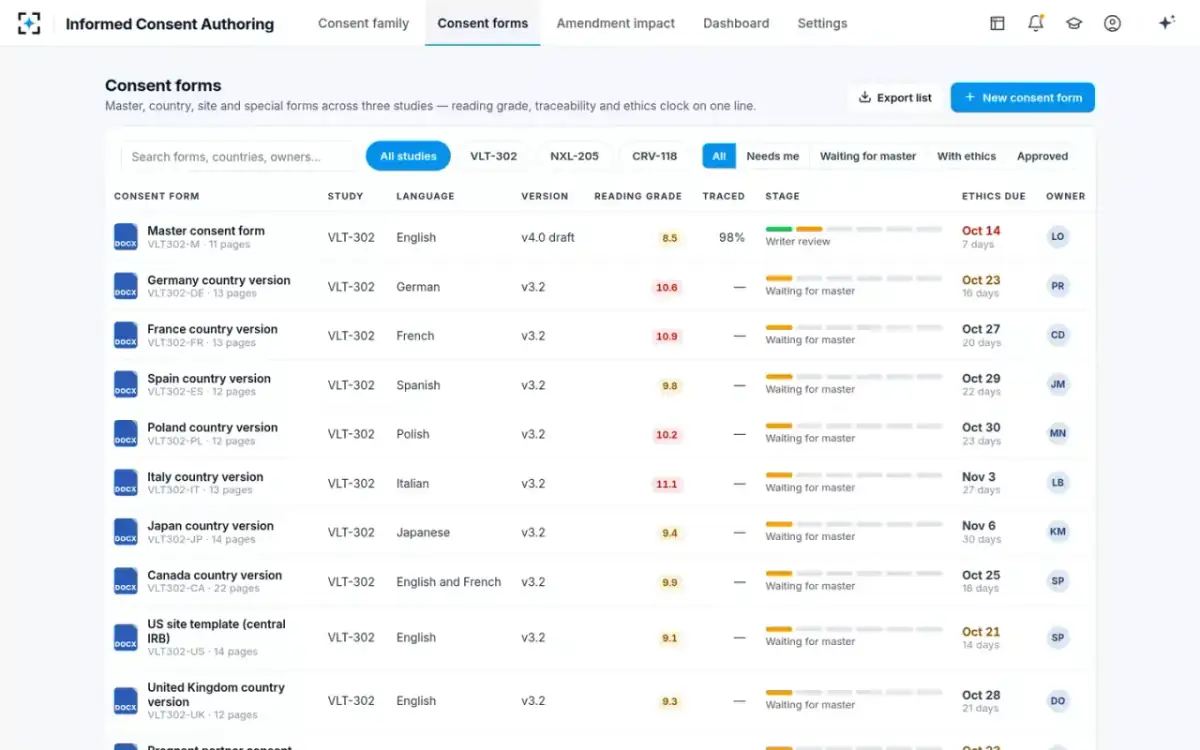Click the Oct 14 ethics due date

(x=981, y=231)
